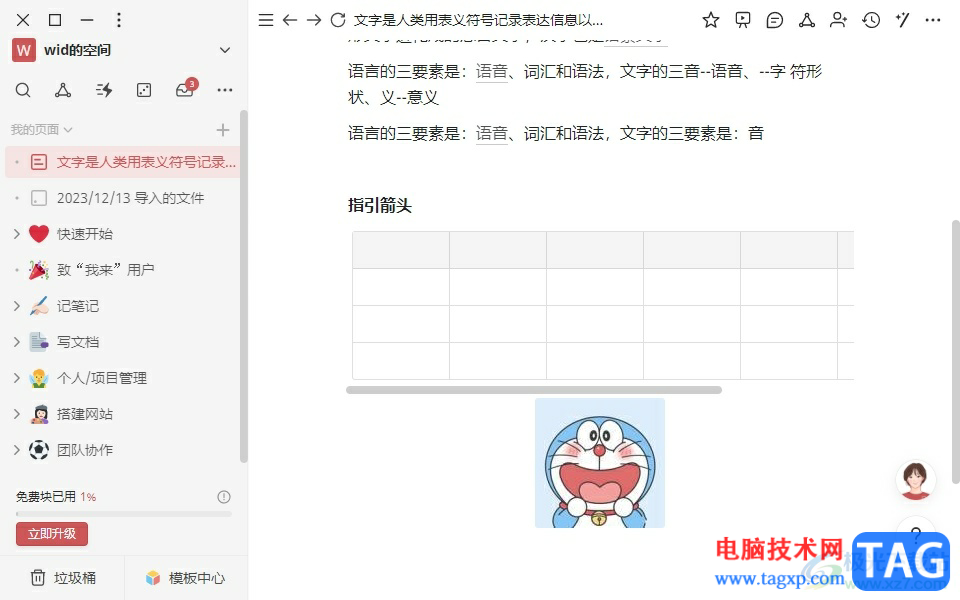Go forward using right arrow
Viewport: 960px width, 600px height.
point(313,20)
